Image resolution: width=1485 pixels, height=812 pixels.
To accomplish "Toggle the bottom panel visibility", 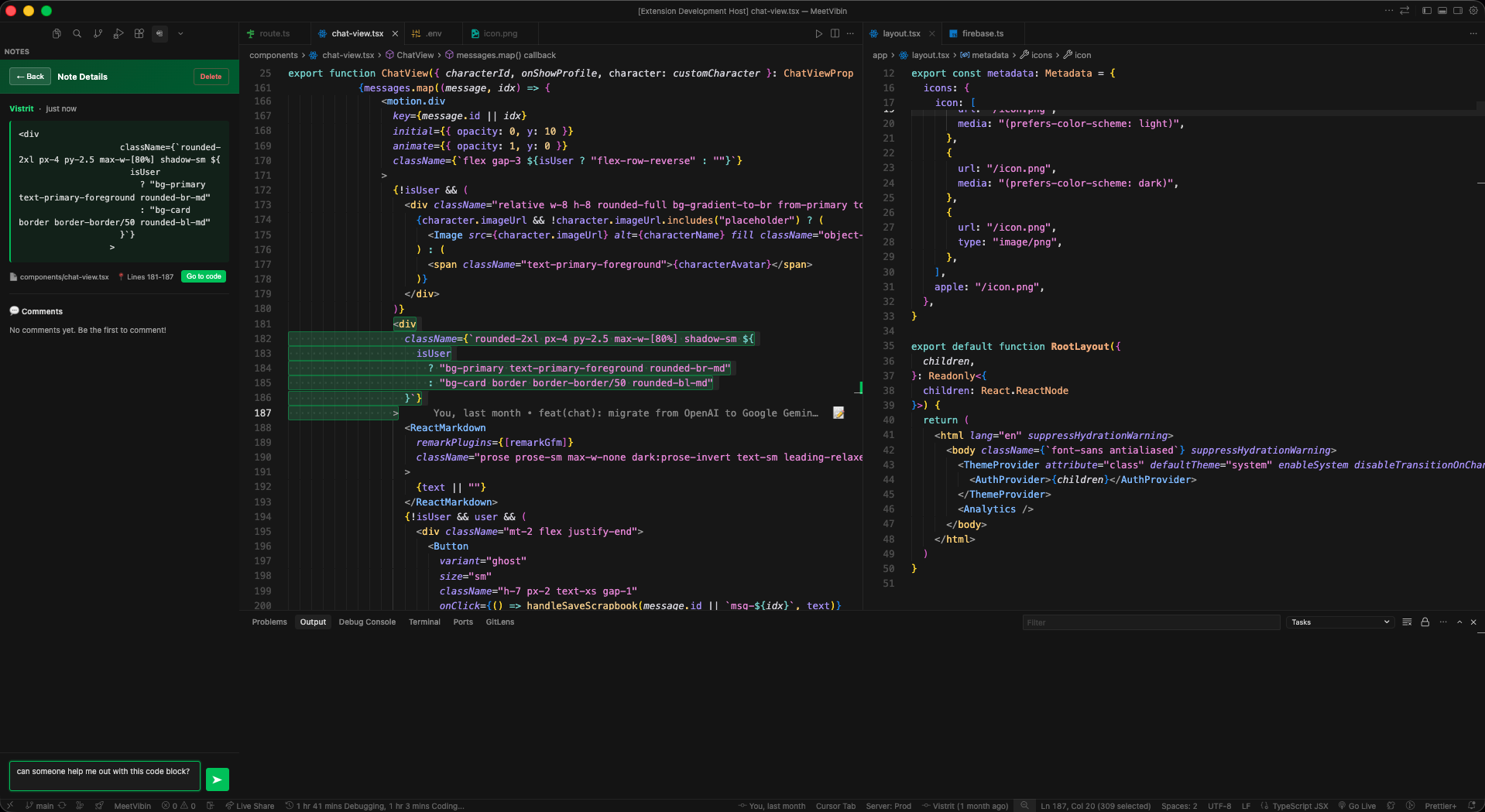I will tap(1442, 11).
